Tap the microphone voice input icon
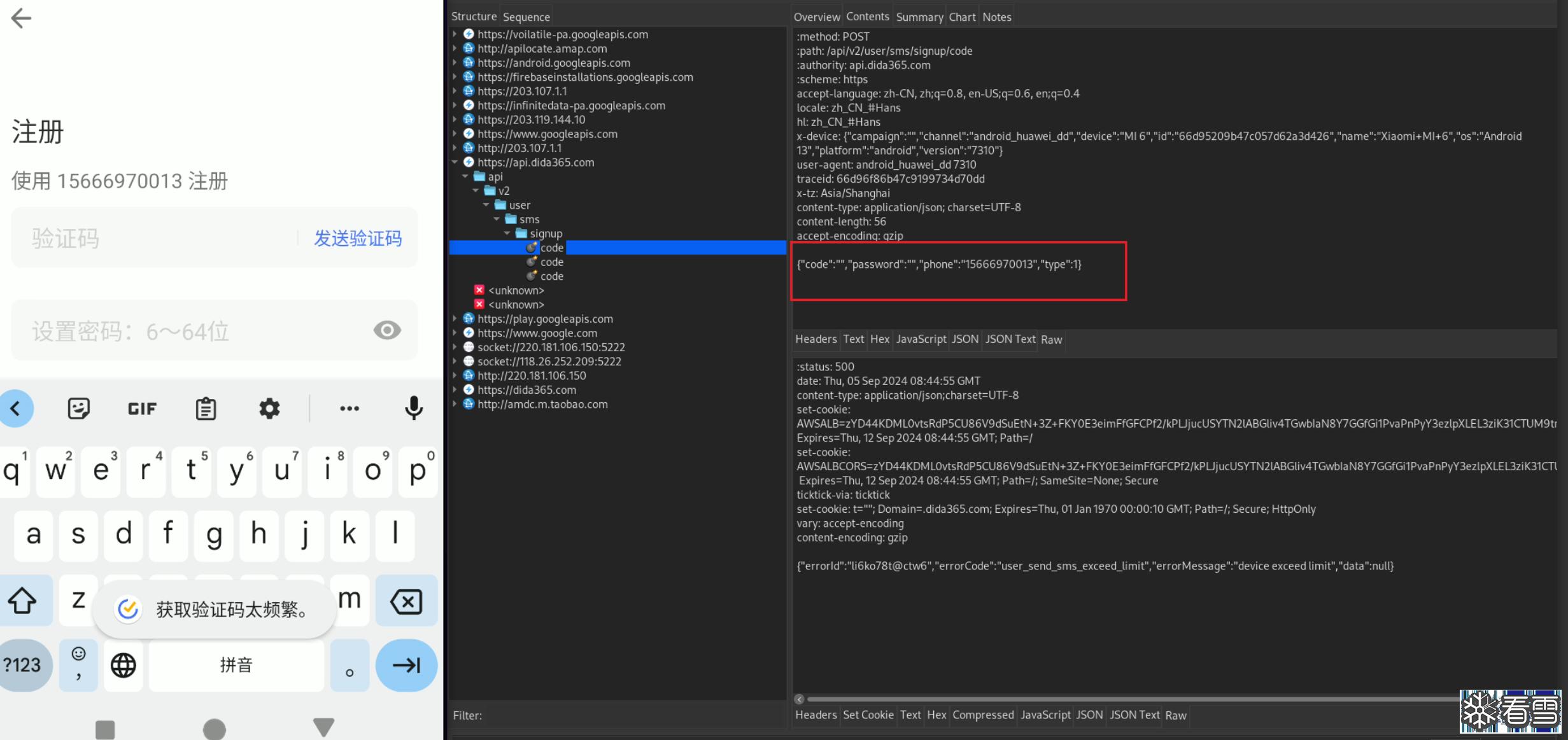 tap(414, 408)
